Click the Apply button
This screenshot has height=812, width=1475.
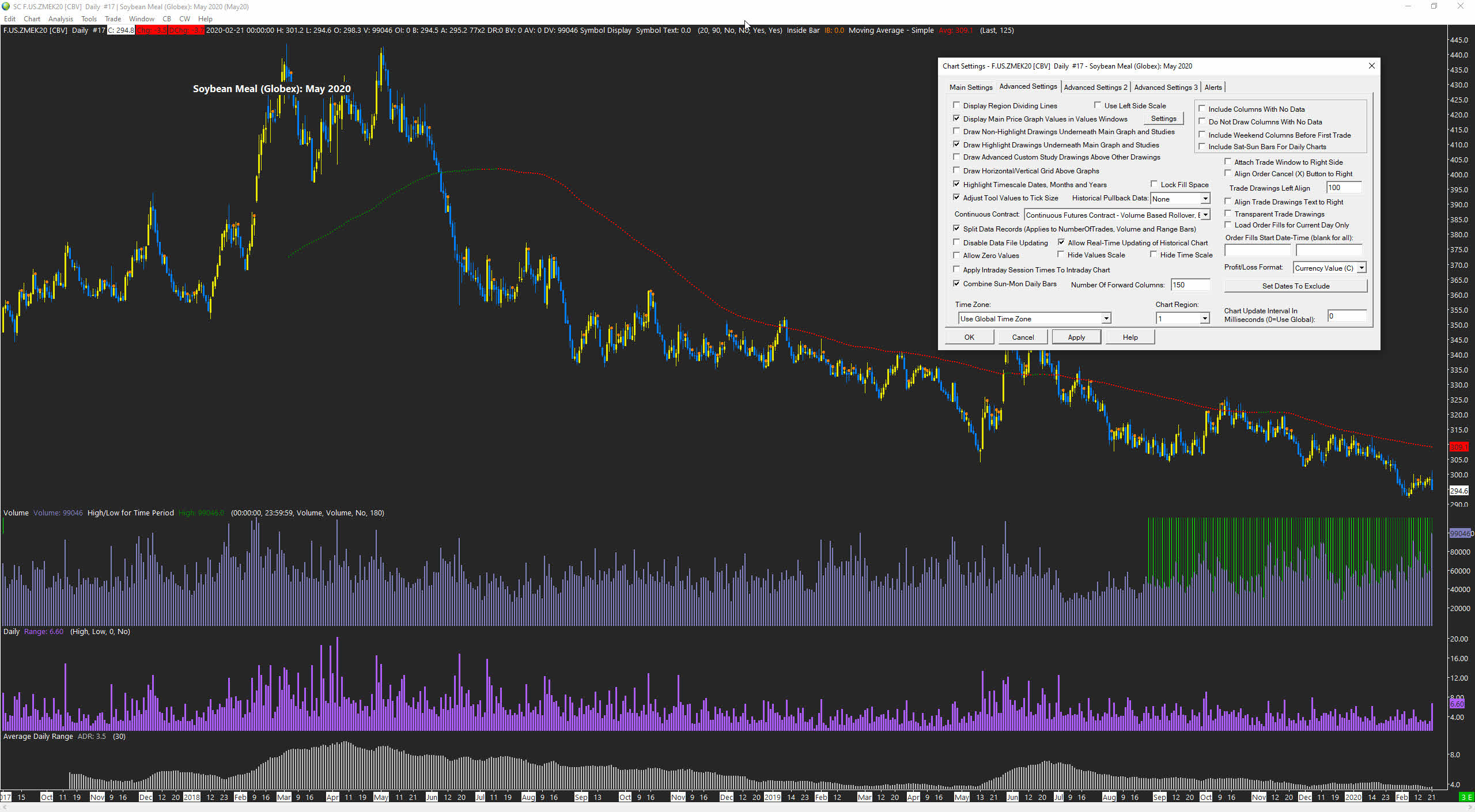[x=1076, y=337]
